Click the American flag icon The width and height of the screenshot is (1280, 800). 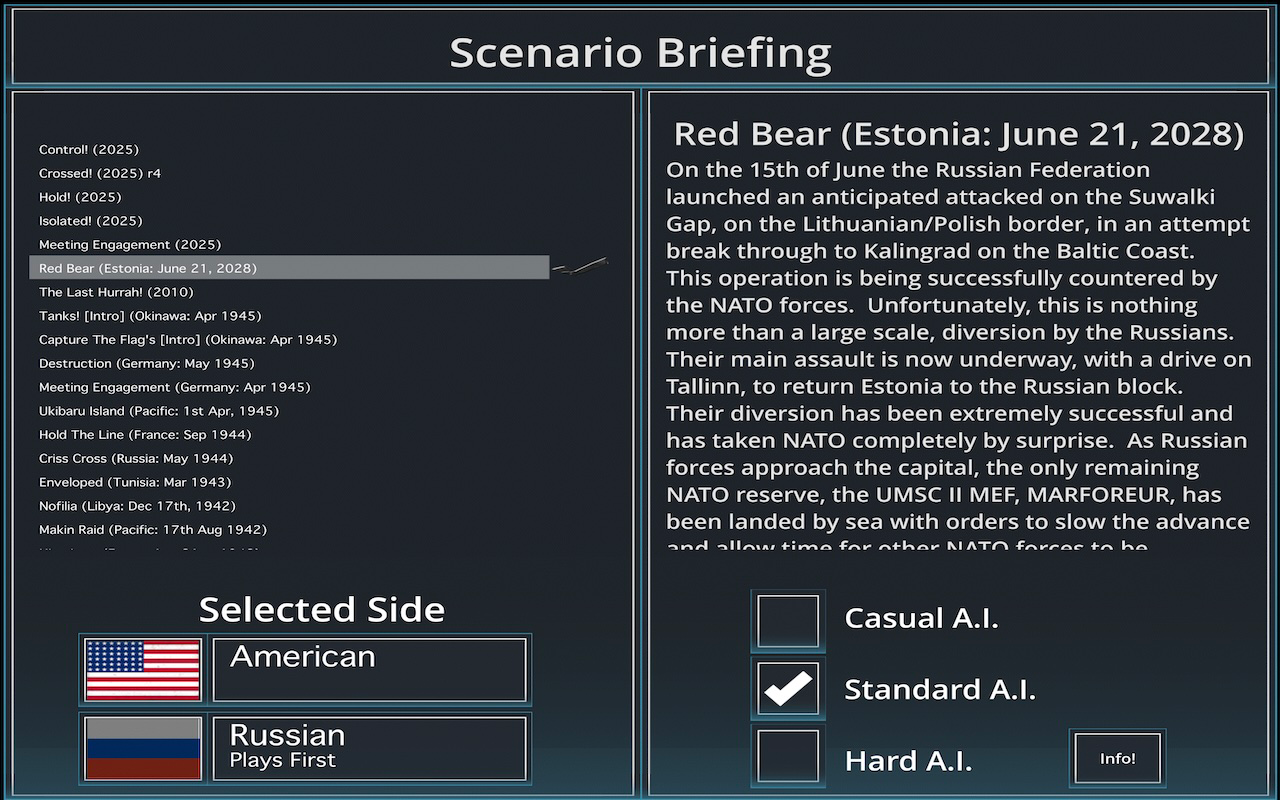(143, 669)
